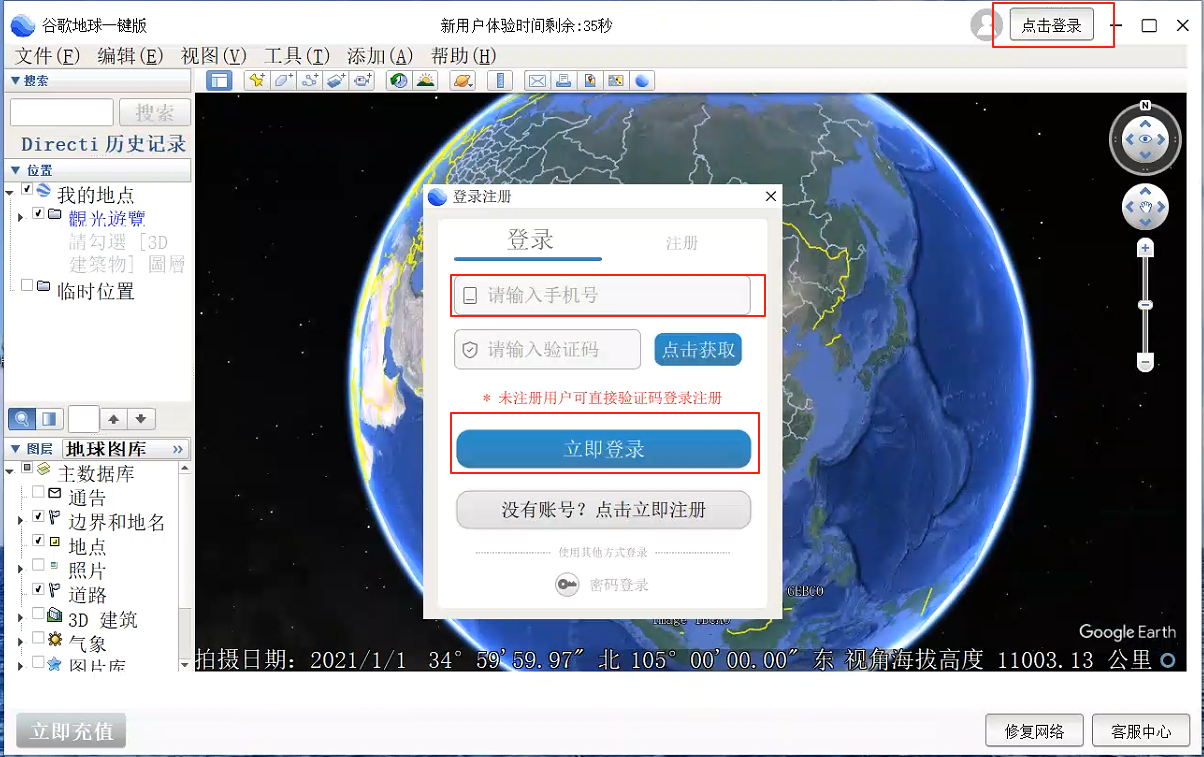Viewport: 1204px width, 757px height.
Task: Click the blue globe toolbar icon
Action: coord(642,80)
